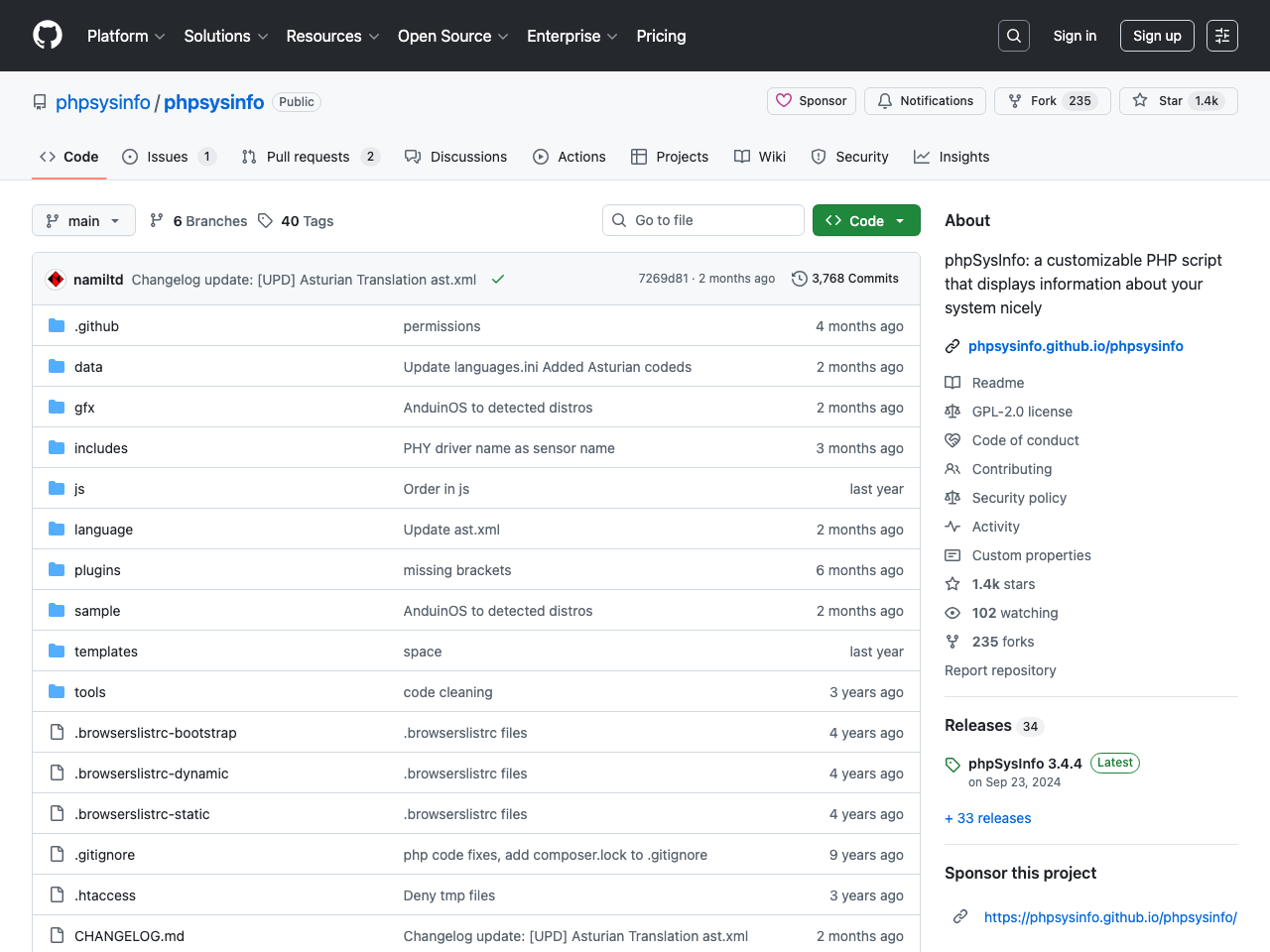Open the .gitignore file
Viewport: 1270px width, 952px height.
tap(104, 855)
